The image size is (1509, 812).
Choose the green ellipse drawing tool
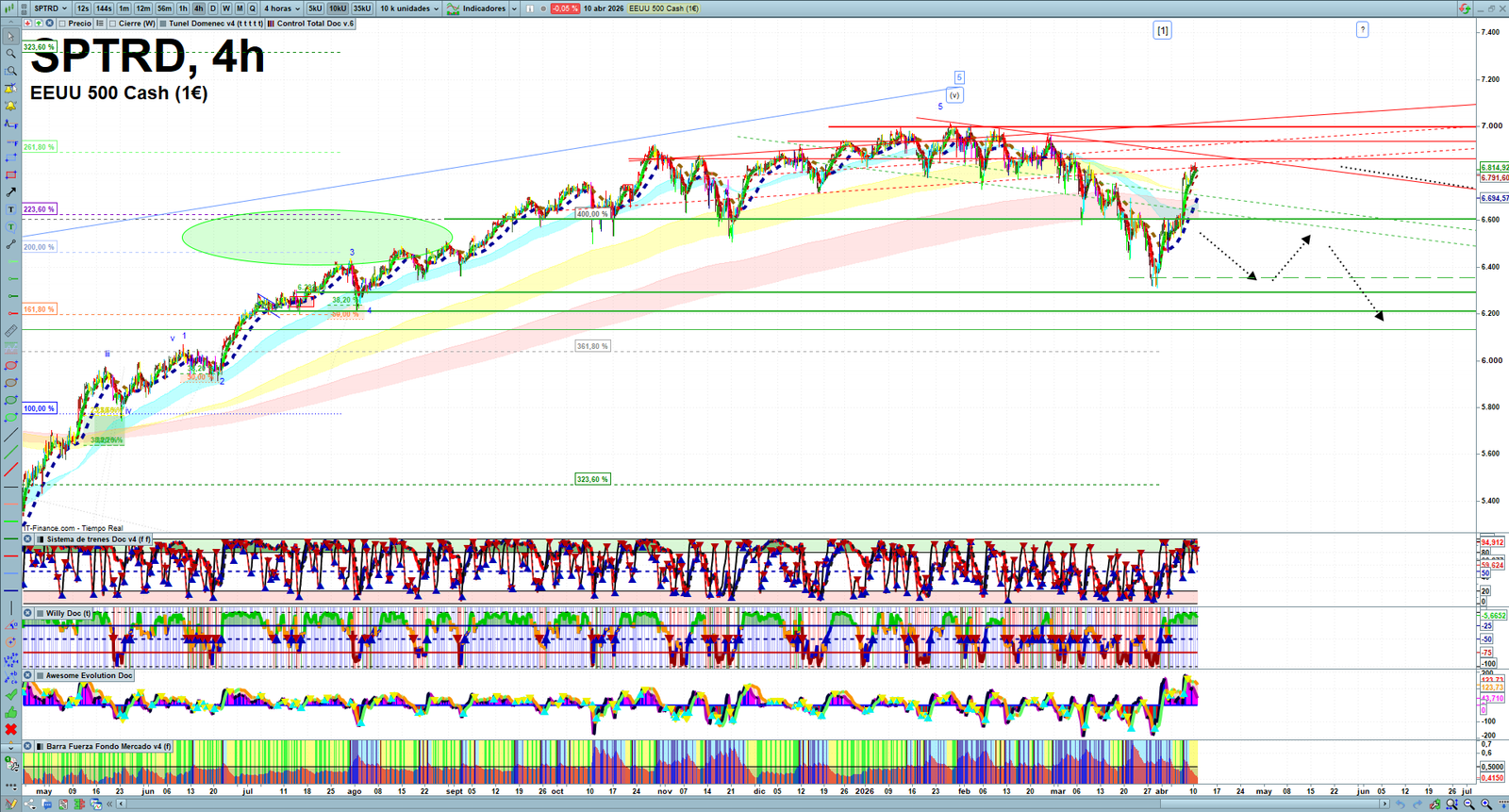(10, 401)
